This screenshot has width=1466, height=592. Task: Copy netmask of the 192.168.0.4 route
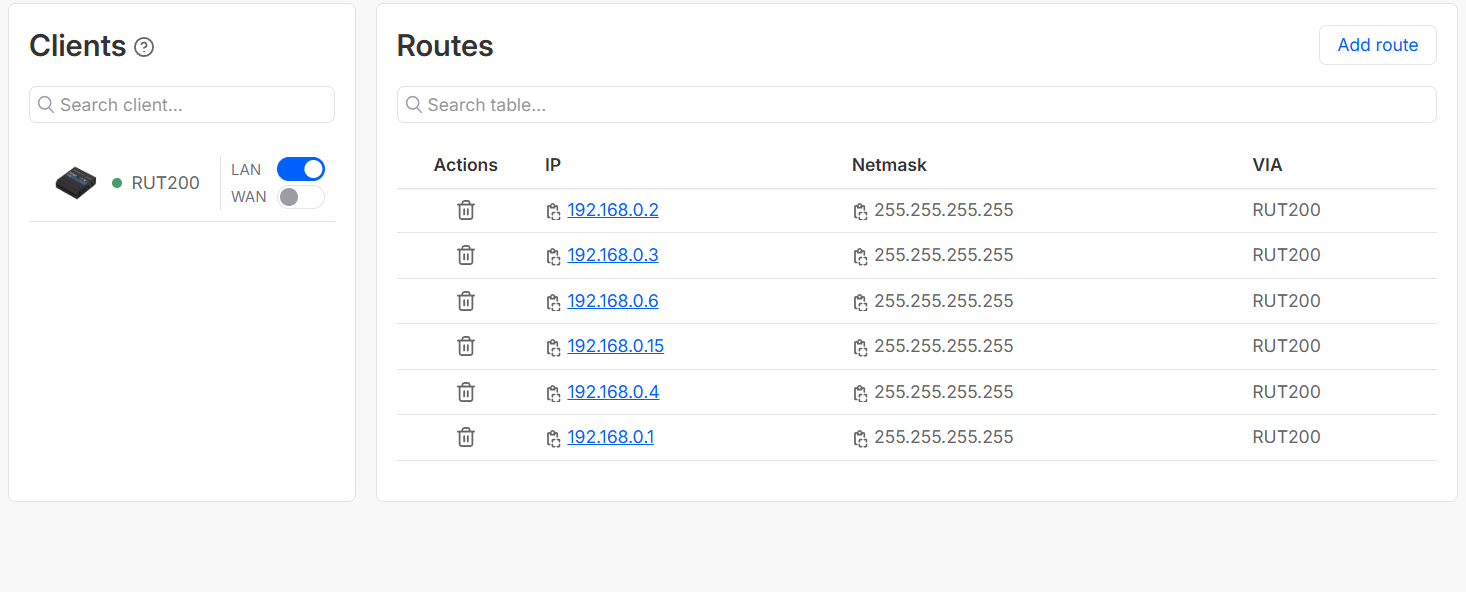point(860,393)
